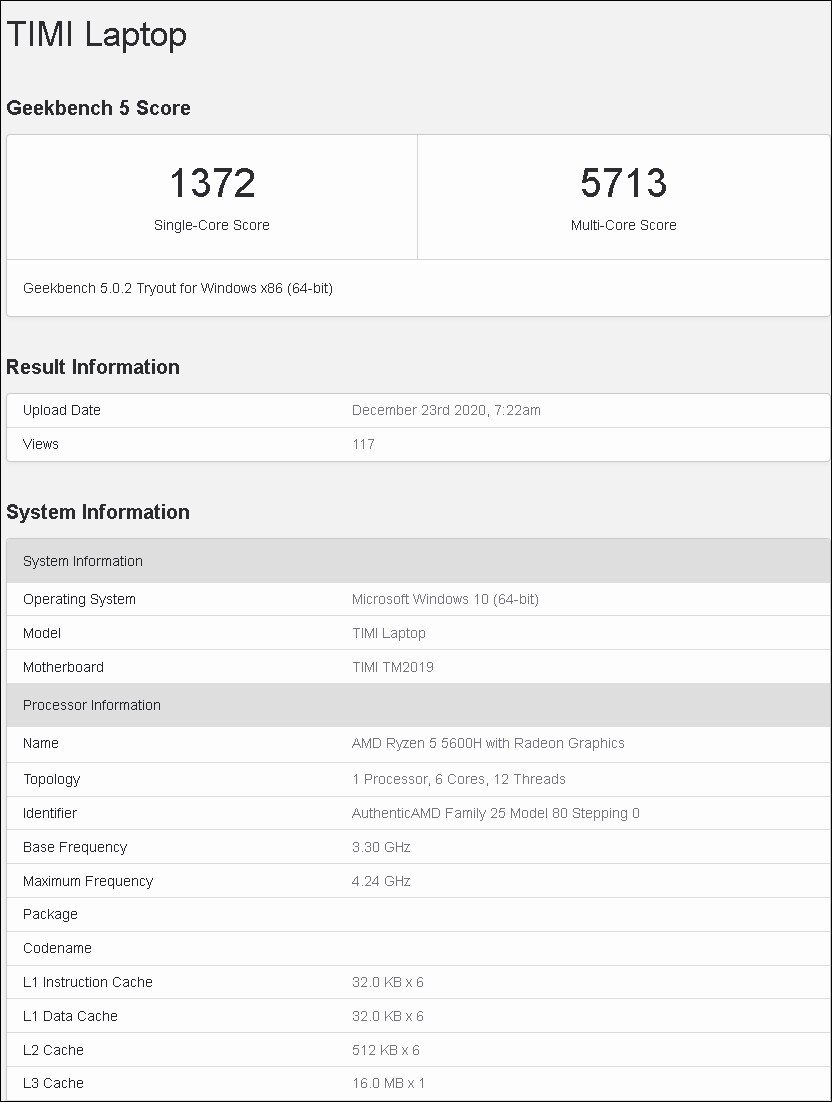
Task: Click the Single-Core Score label
Action: 212,225
